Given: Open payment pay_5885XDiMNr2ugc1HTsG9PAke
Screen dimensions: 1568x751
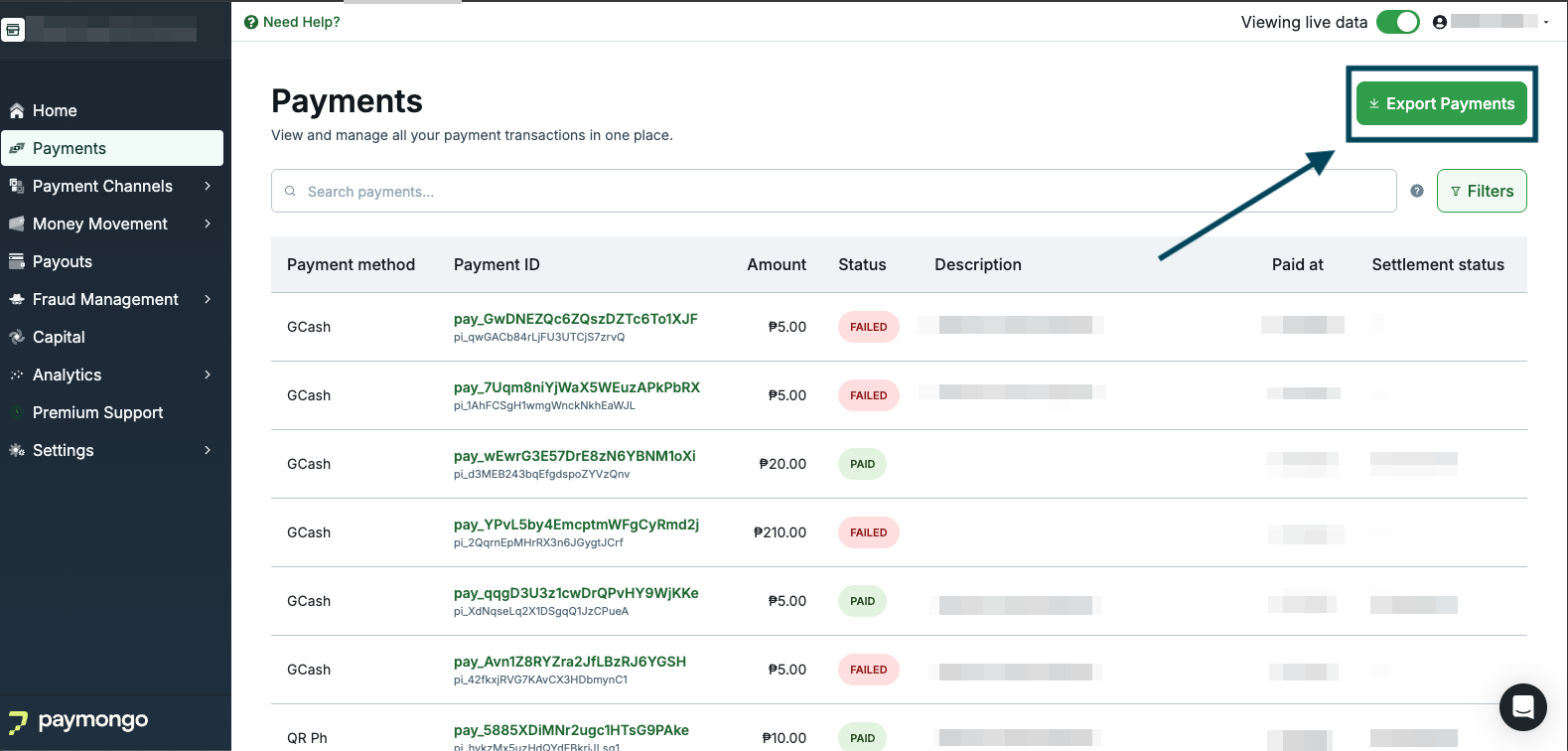Looking at the screenshot, I should tap(571, 730).
